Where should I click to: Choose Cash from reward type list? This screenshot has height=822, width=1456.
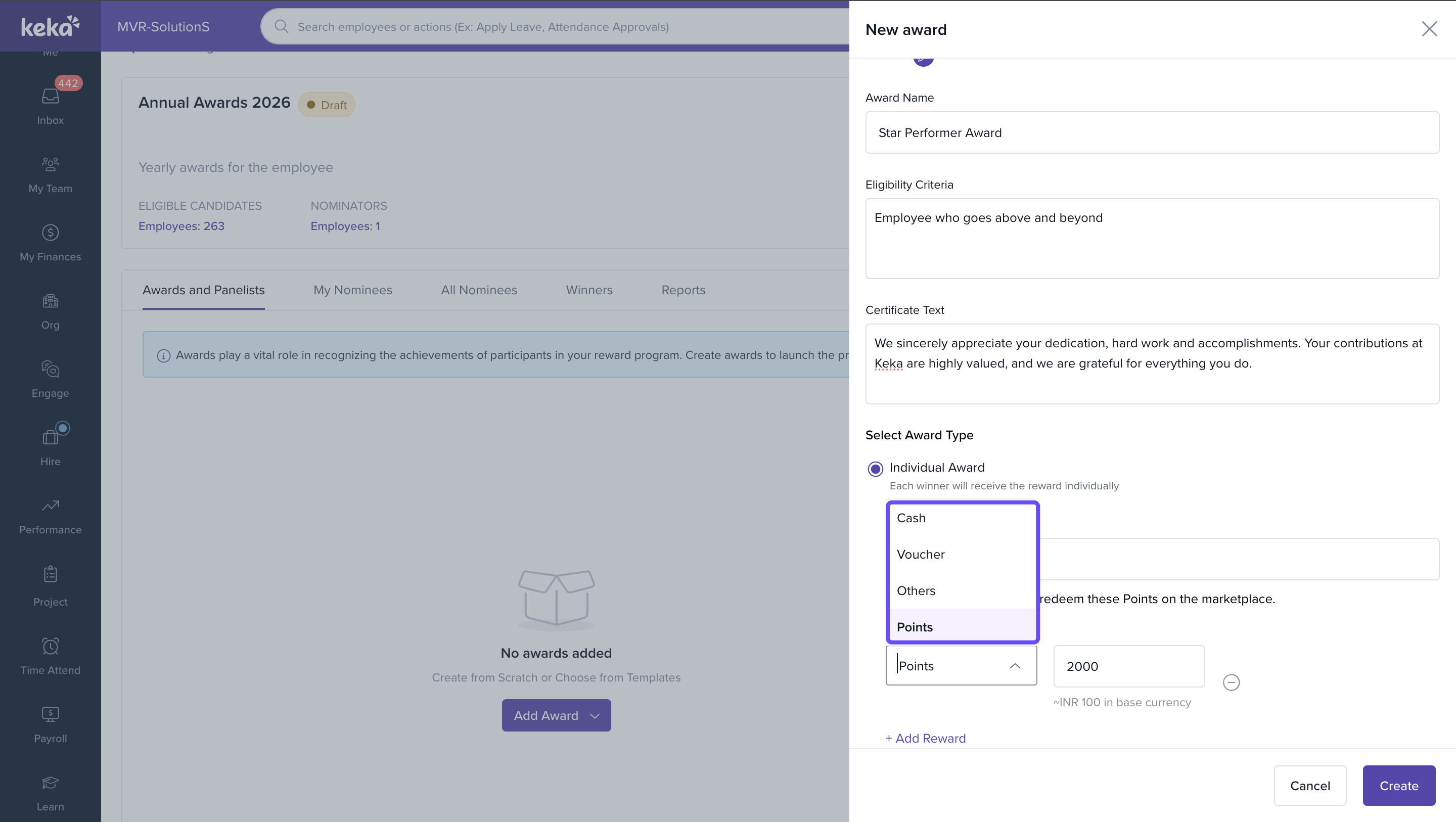(911, 518)
